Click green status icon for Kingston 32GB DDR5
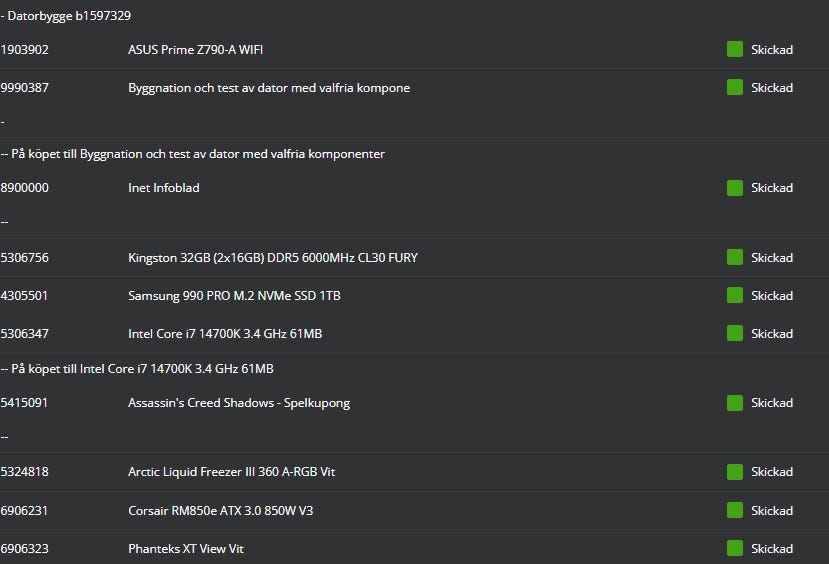829x564 pixels. pyautogui.click(x=735, y=258)
